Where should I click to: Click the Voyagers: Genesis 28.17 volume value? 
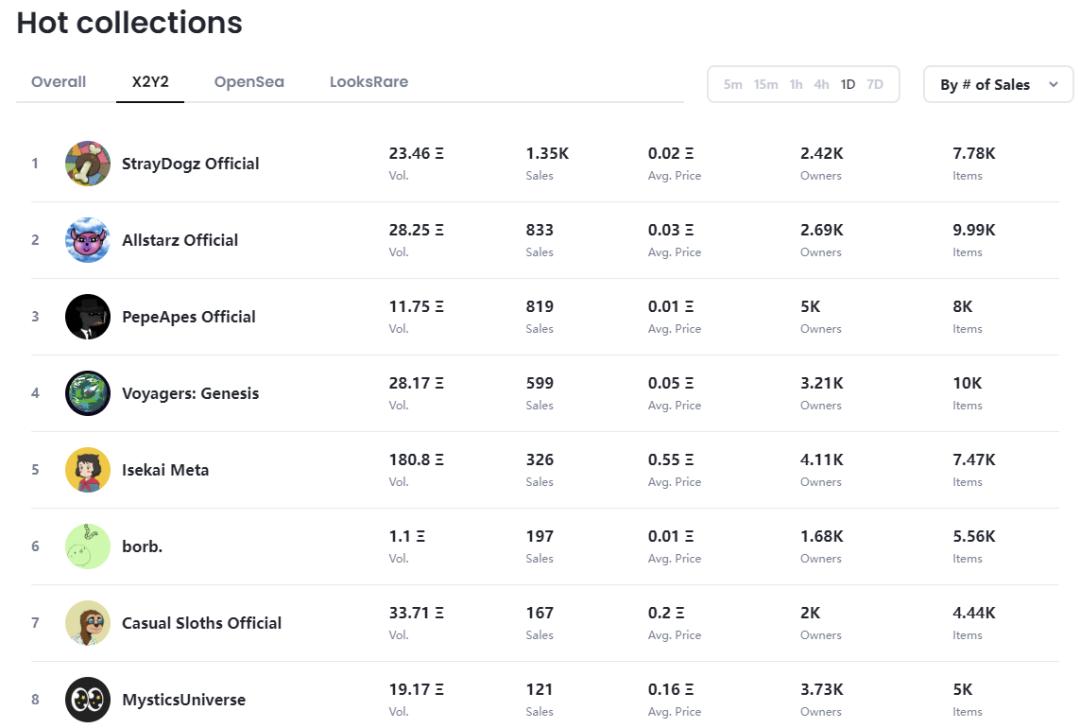click(x=416, y=383)
